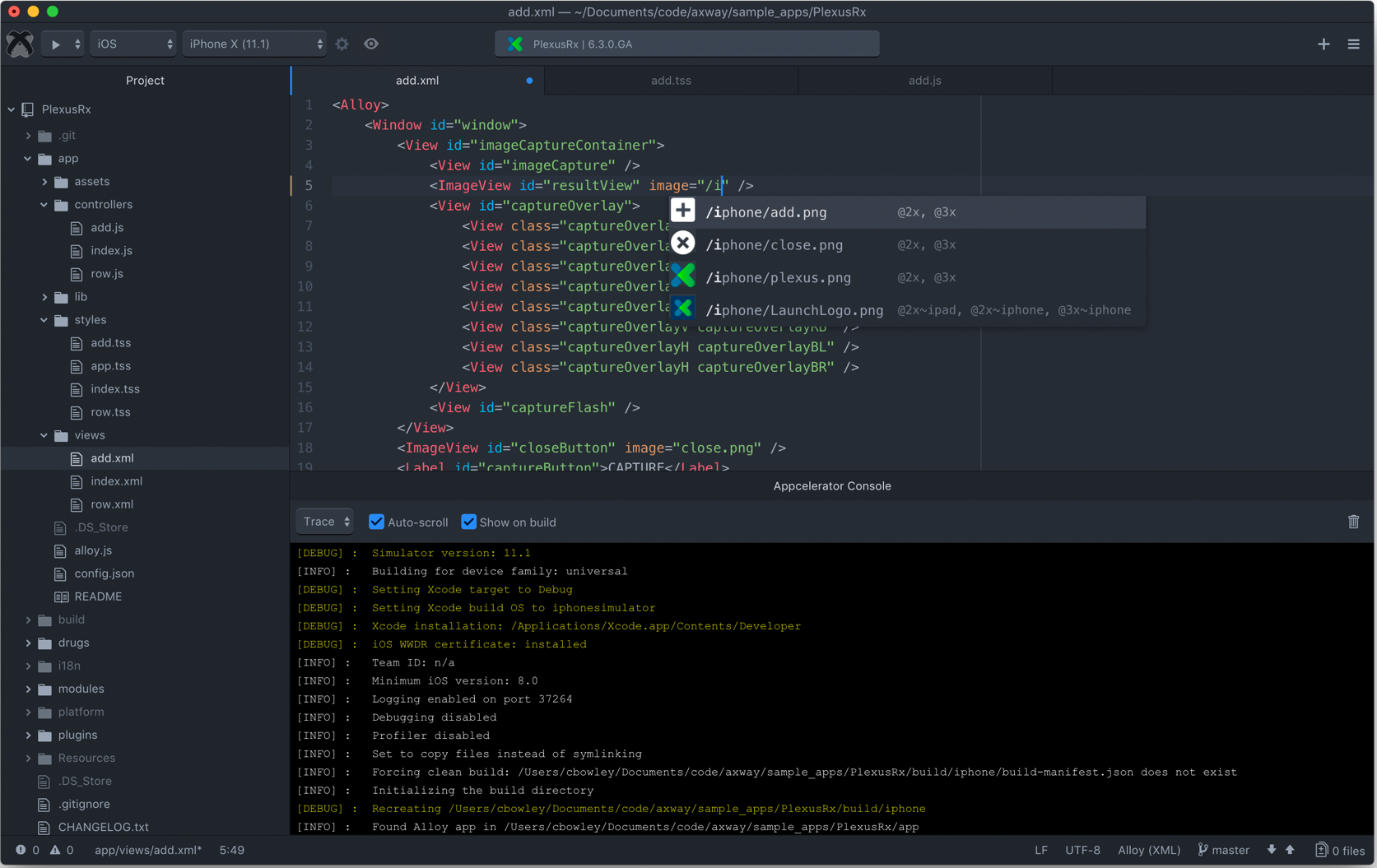Collapse the styles folder in the sidebar

click(44, 320)
